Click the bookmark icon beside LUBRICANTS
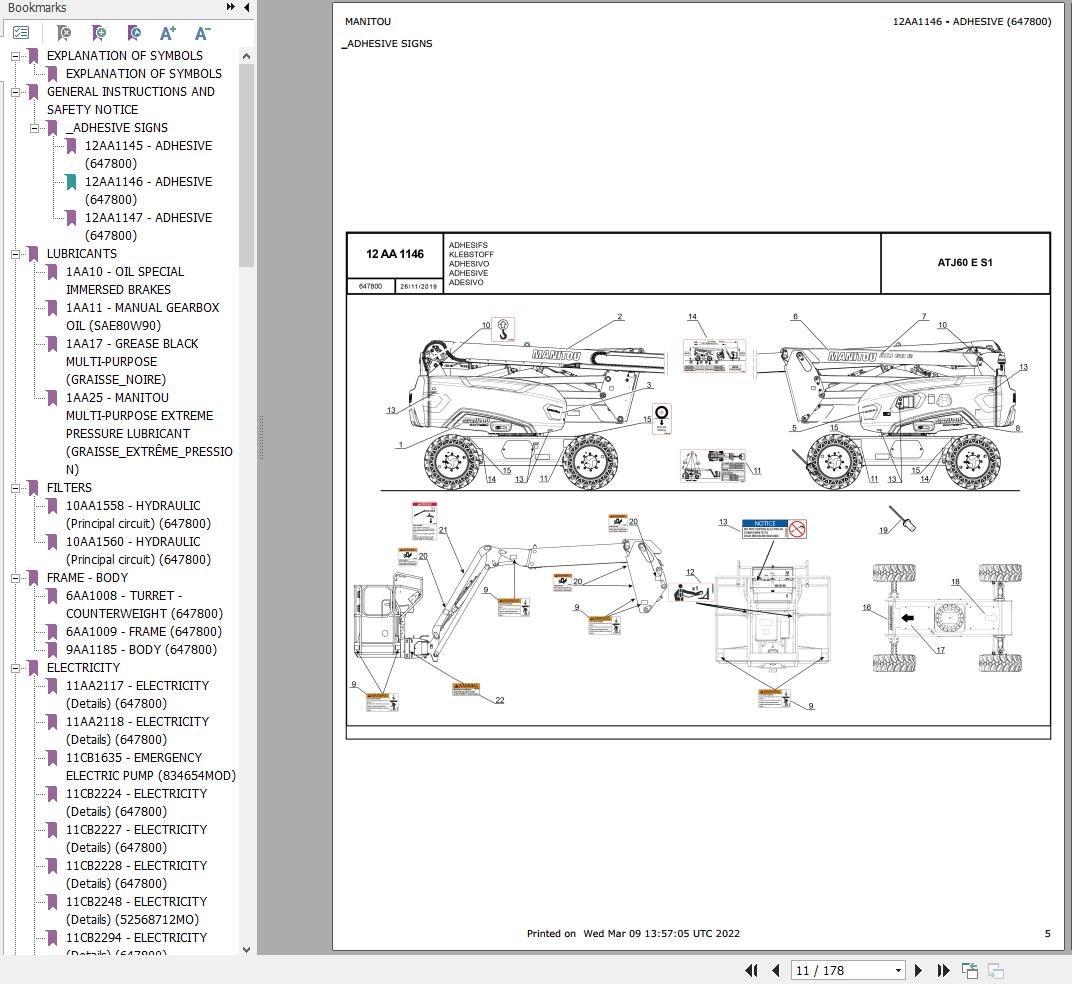Viewport: 1072px width, 984px height. [33, 254]
